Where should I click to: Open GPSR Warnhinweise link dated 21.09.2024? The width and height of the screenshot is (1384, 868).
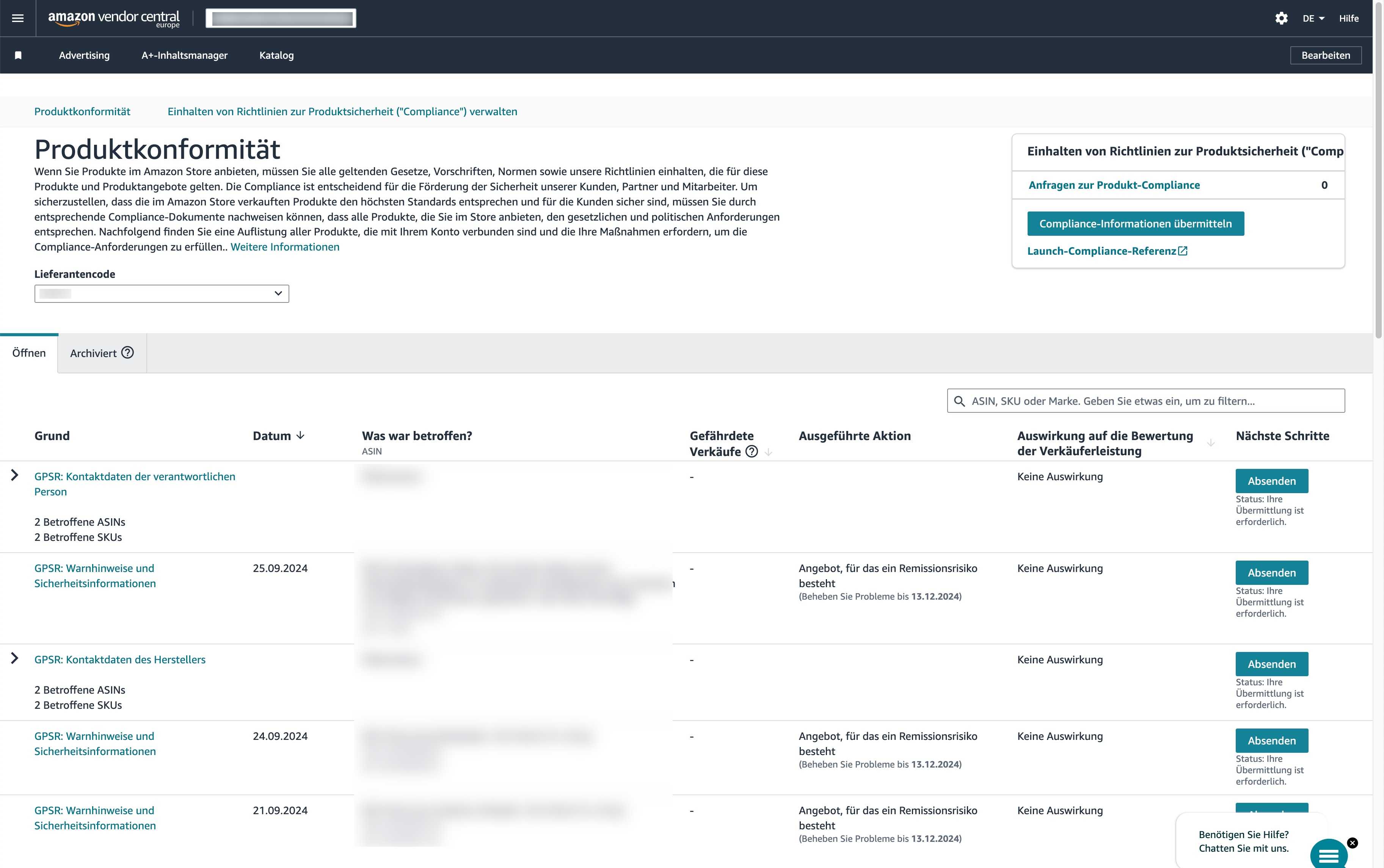[x=95, y=818]
